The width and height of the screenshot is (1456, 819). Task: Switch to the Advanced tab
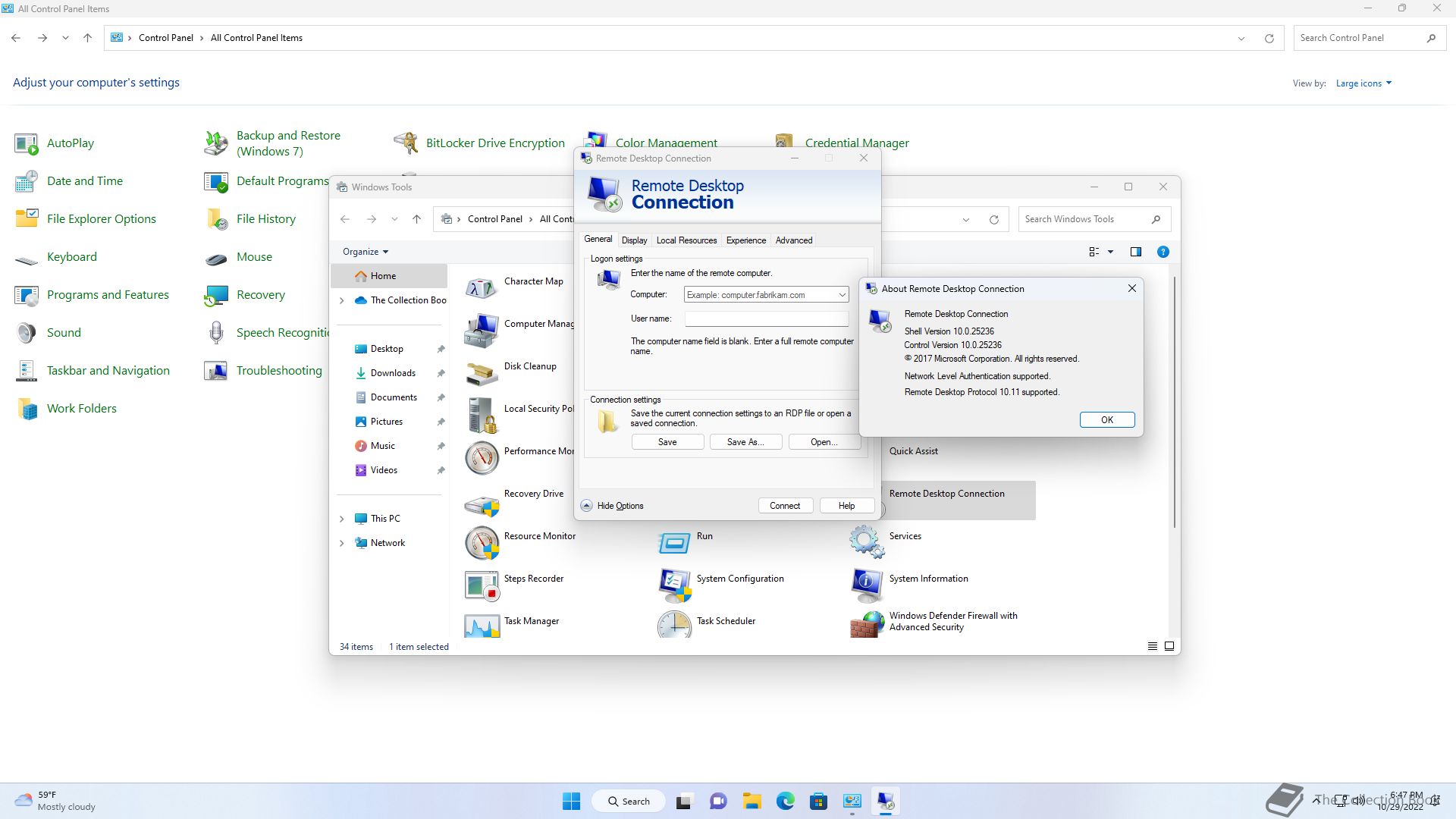pos(794,240)
